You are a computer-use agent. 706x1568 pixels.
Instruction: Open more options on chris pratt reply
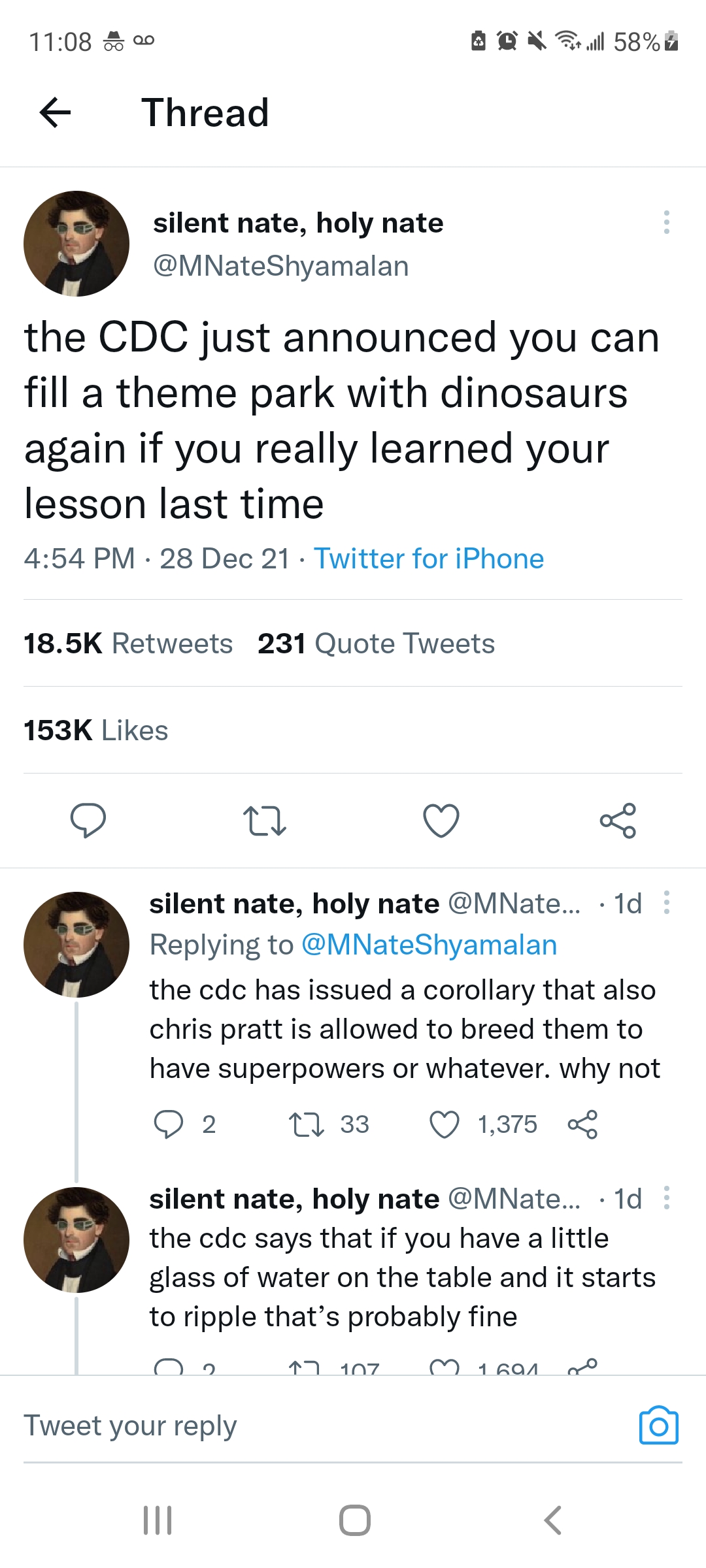666,902
